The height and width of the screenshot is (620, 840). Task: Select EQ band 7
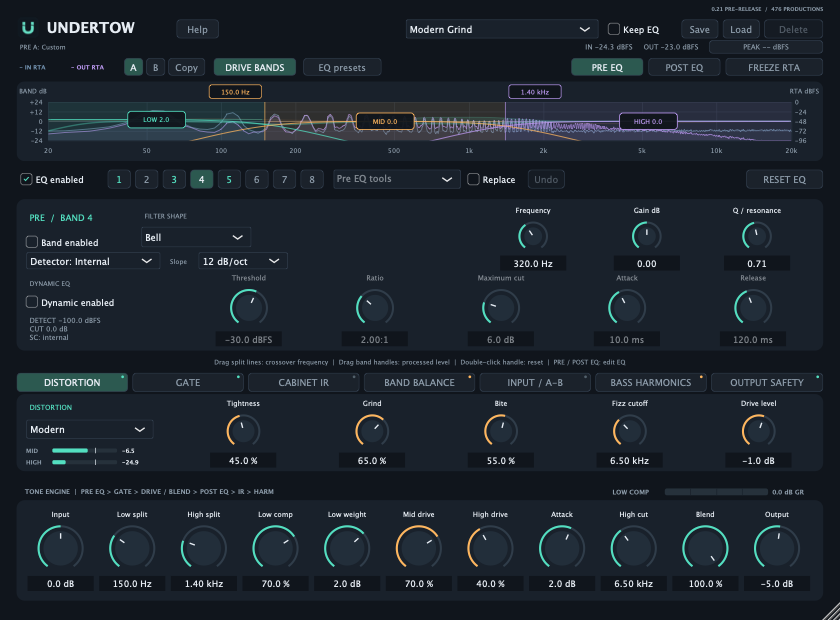tap(284, 180)
